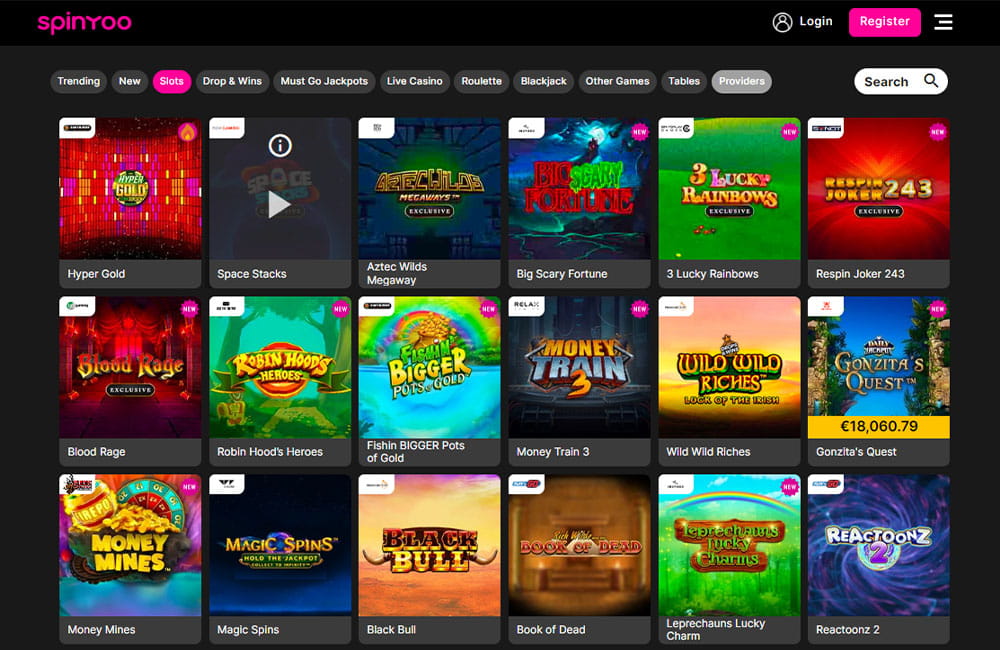Click the magnifying glass search icon
Viewport: 1000px width, 650px height.
pyautogui.click(x=931, y=81)
